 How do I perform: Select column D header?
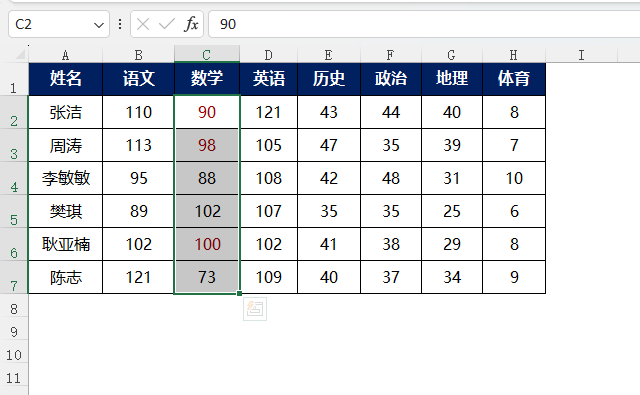tap(269, 54)
